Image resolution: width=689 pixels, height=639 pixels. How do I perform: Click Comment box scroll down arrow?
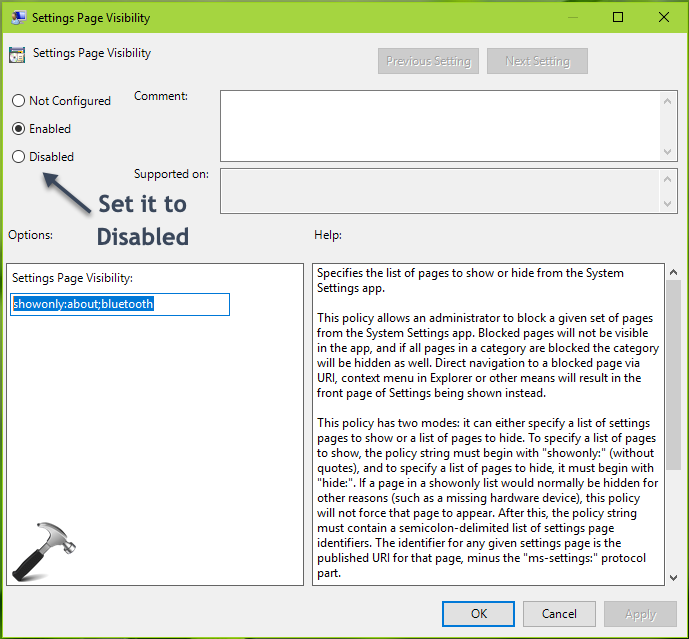667,152
